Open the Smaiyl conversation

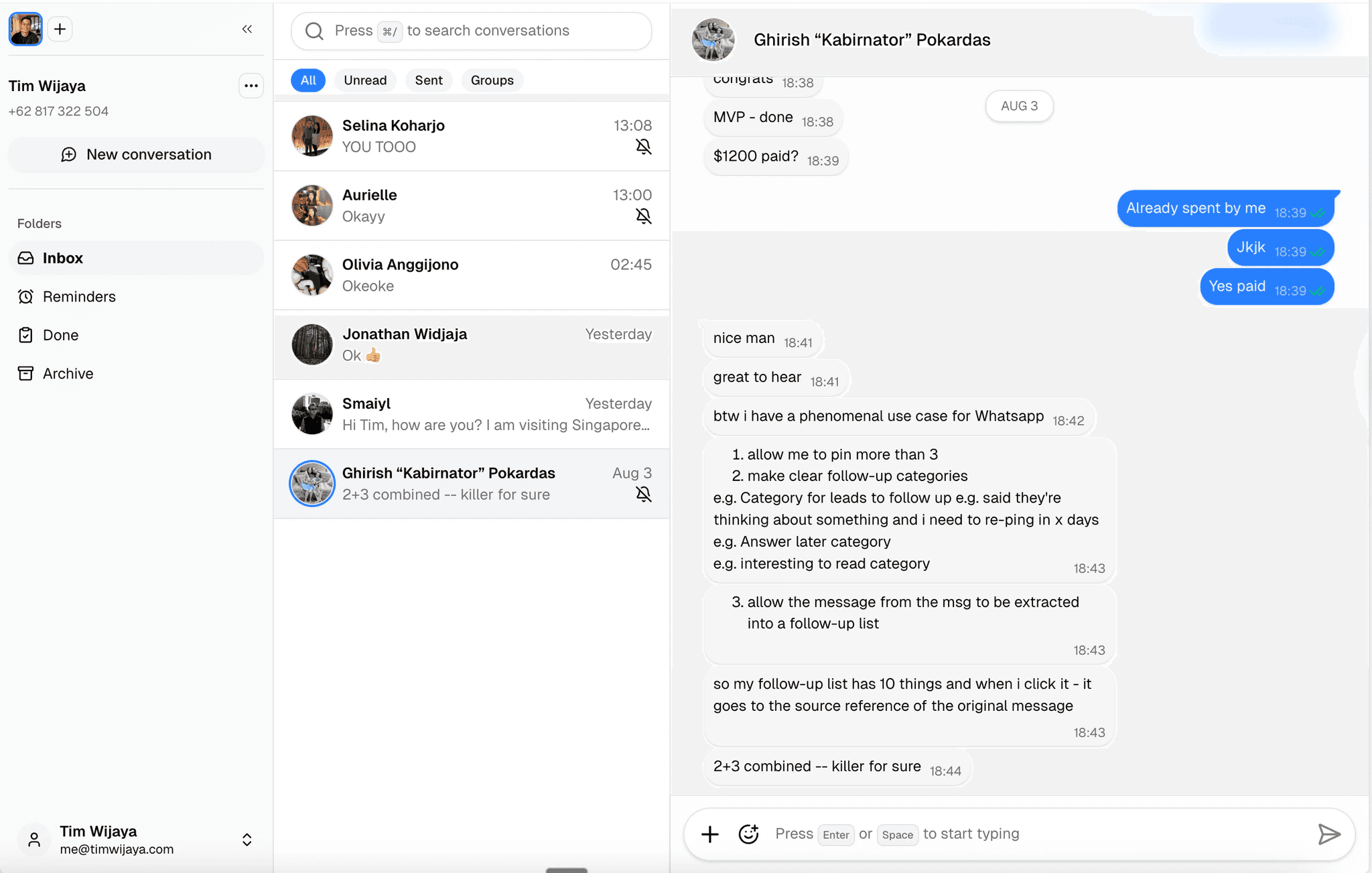[472, 414]
